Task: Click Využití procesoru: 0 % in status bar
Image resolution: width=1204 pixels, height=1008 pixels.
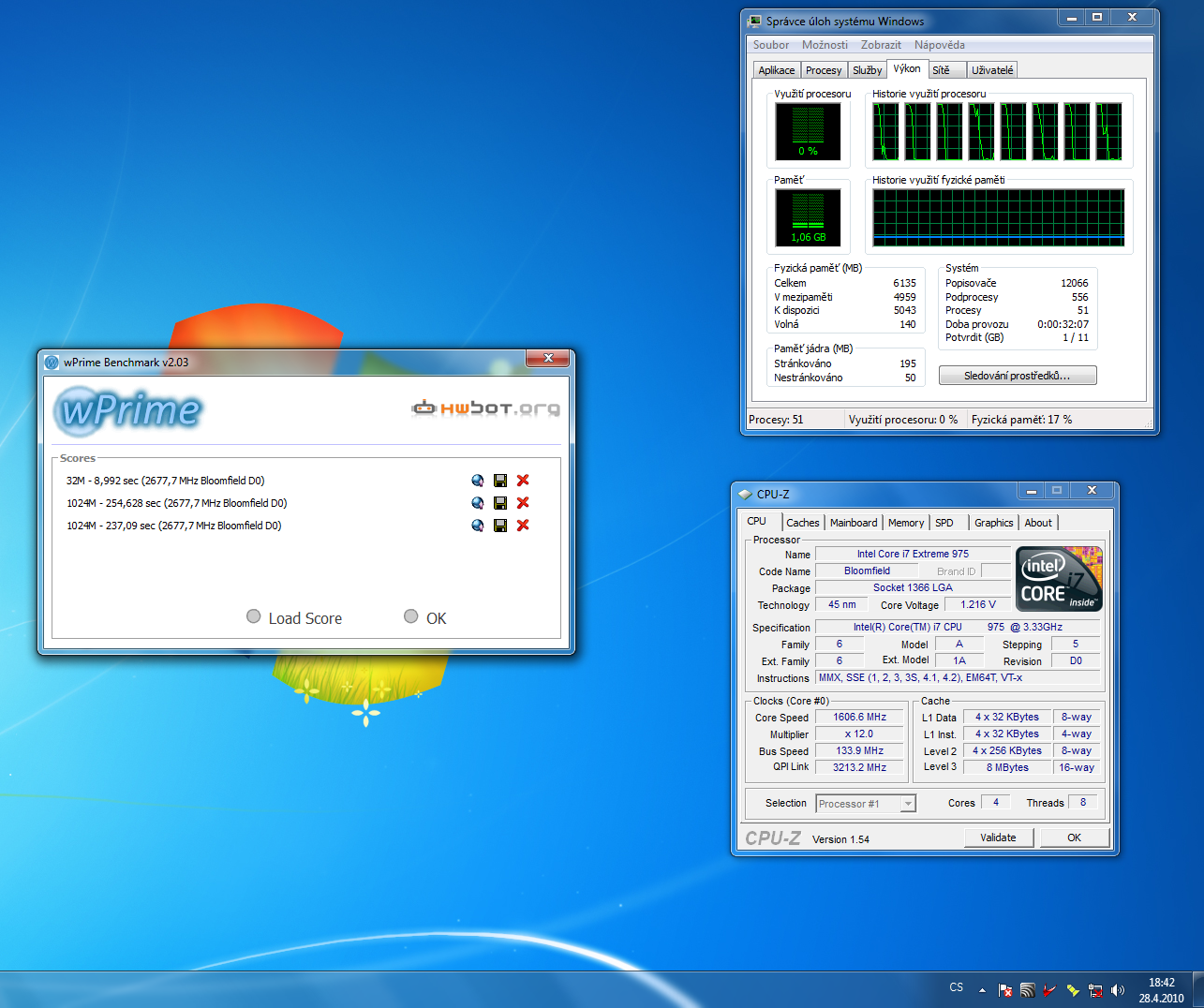Action: coord(903,420)
